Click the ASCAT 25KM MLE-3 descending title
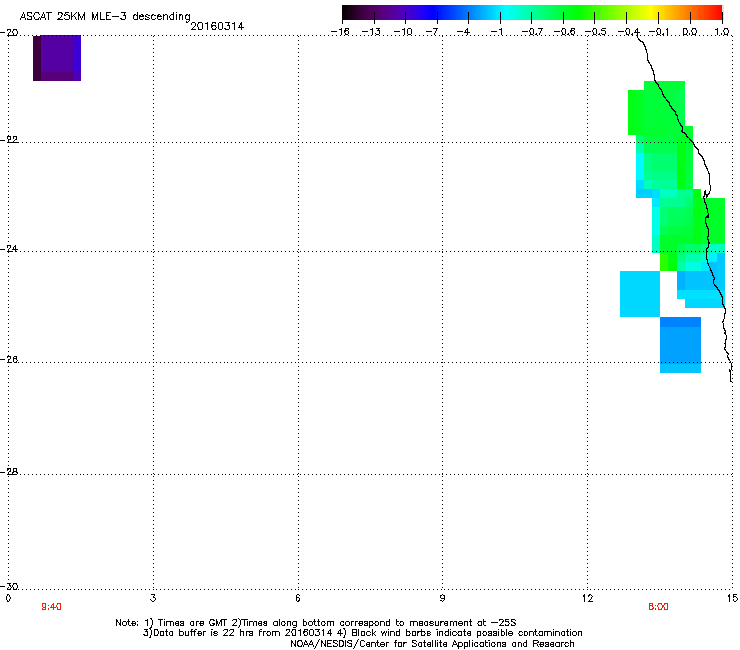 [105, 17]
